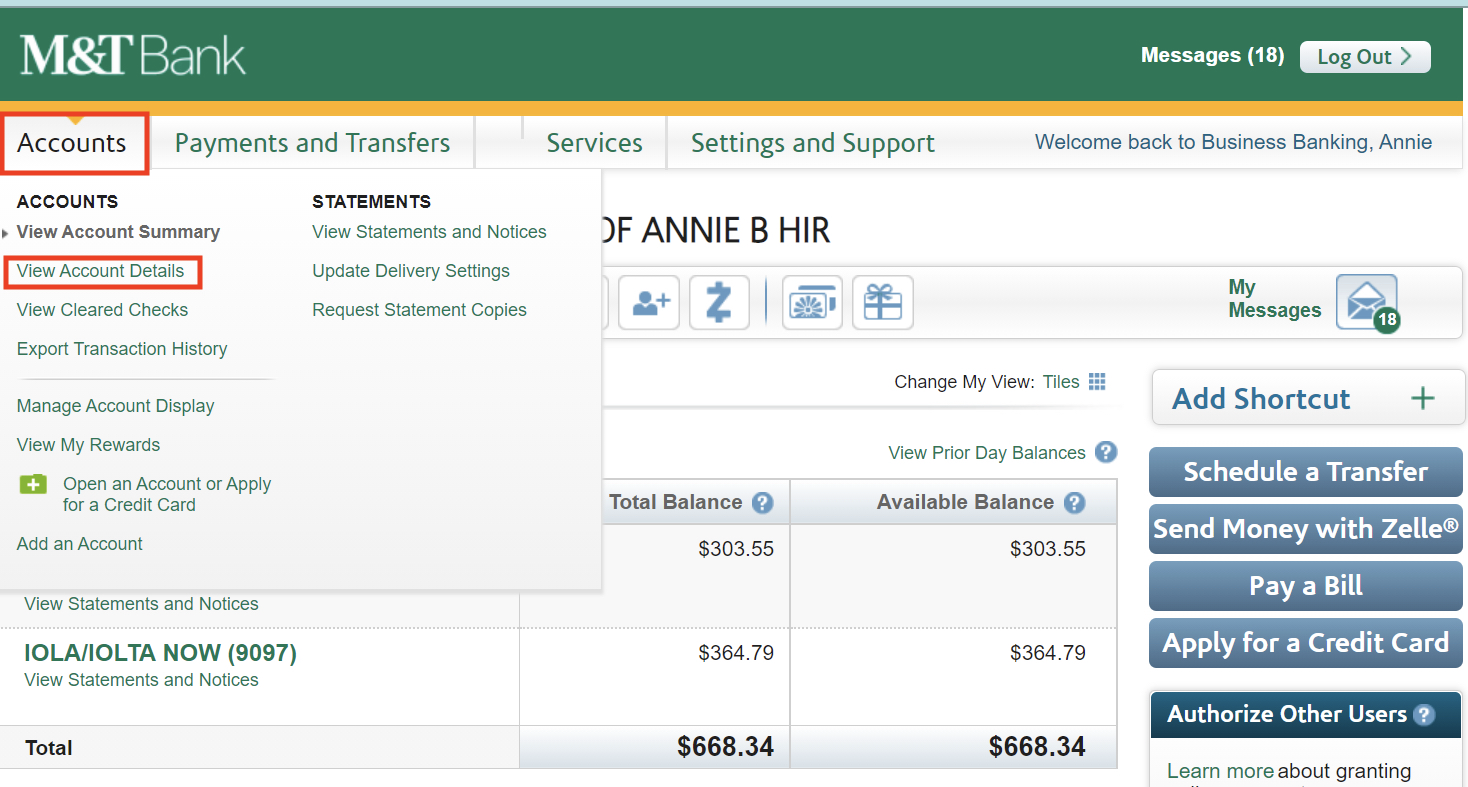Open the gift rewards icon
1468x787 pixels.
tap(883, 302)
